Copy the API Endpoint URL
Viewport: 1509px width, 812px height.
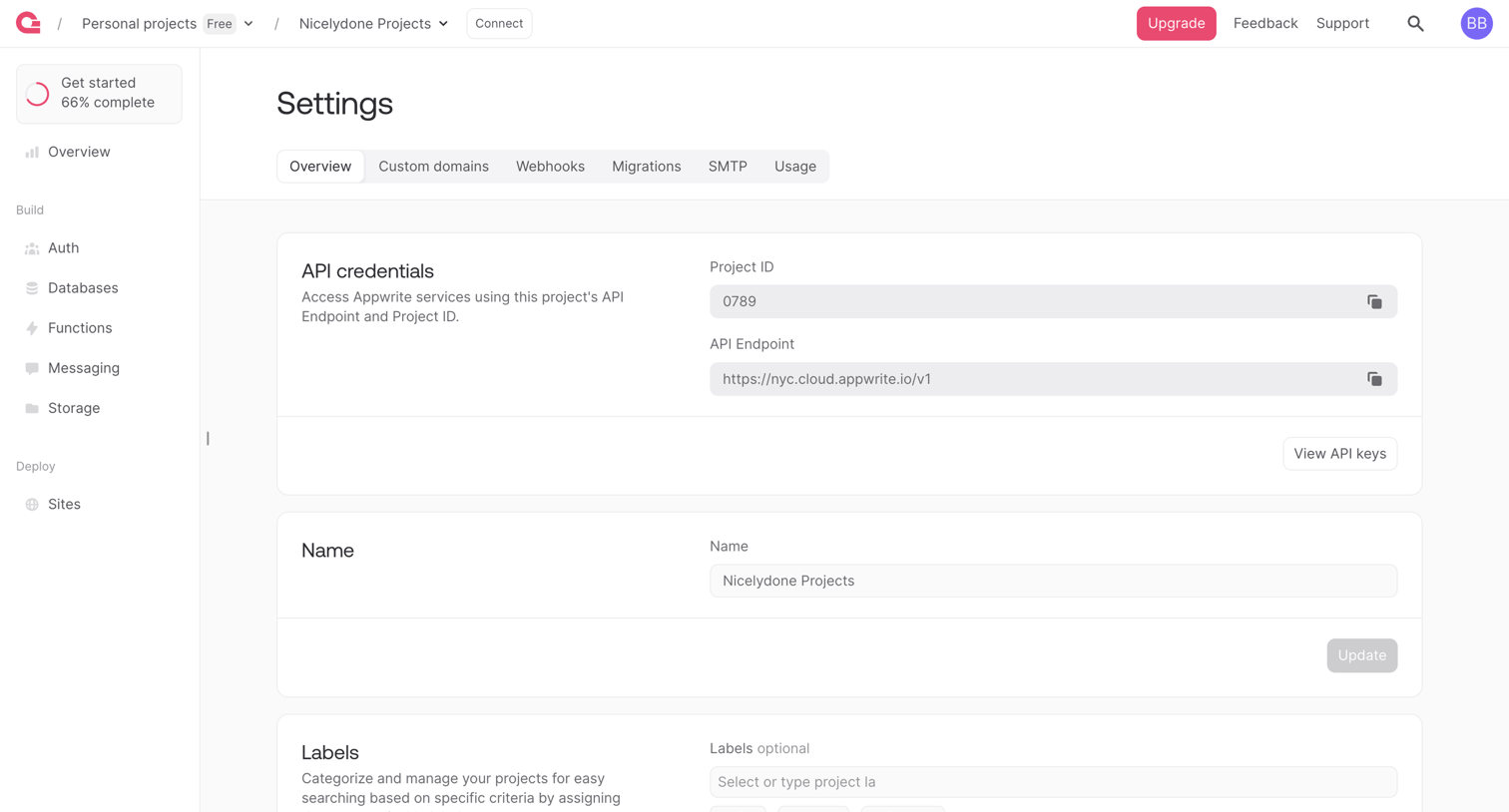[x=1374, y=379]
